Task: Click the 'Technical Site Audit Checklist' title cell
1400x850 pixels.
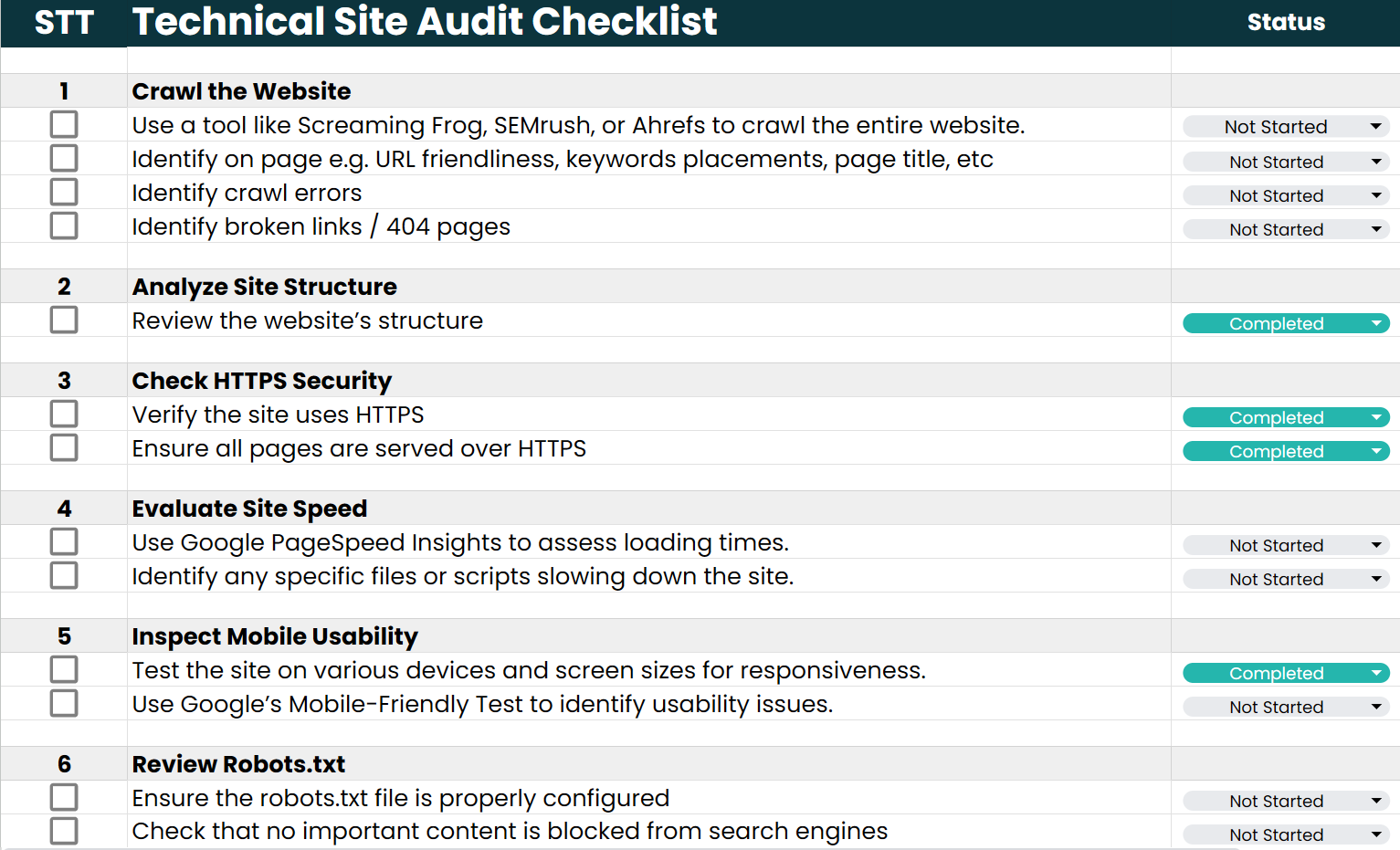Action: 425,22
